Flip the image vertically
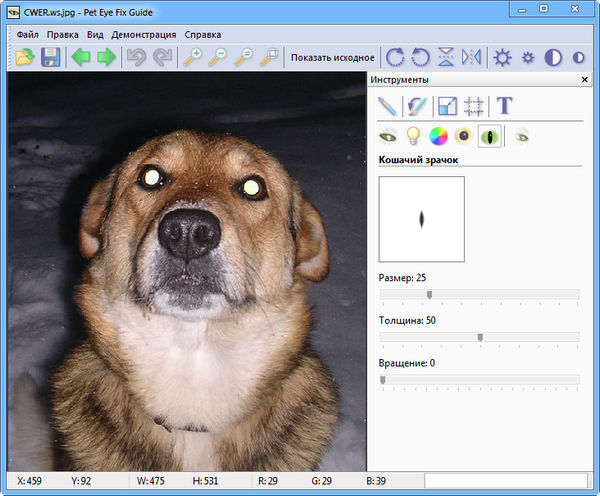This screenshot has width=600, height=496. pos(446,57)
